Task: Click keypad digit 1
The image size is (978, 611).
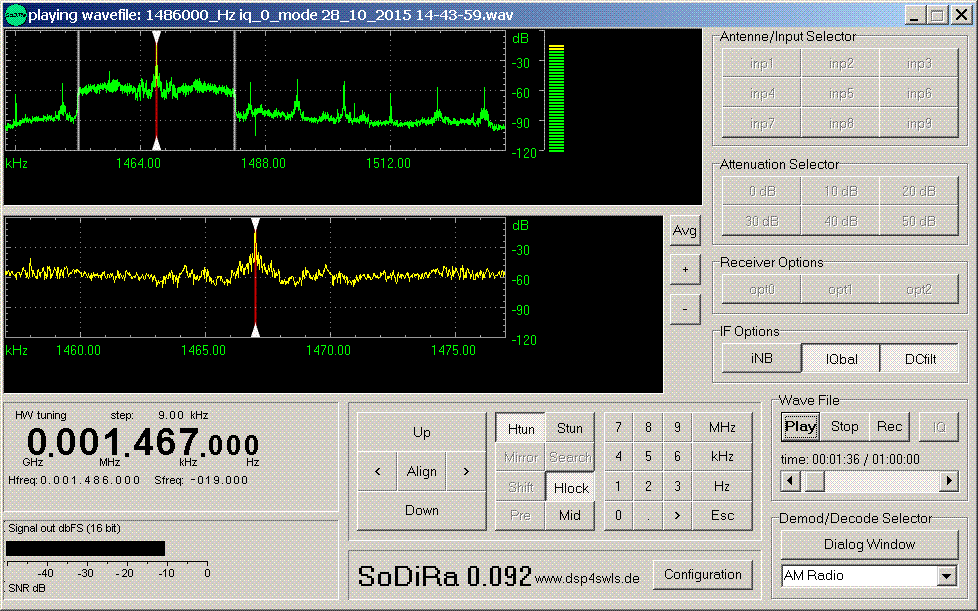Action: click(x=618, y=486)
